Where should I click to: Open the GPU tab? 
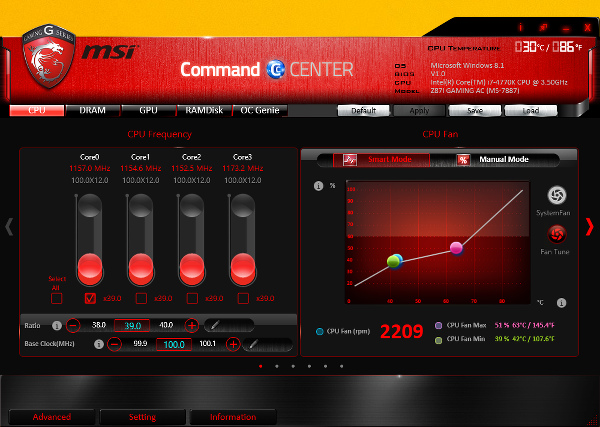coord(148,110)
